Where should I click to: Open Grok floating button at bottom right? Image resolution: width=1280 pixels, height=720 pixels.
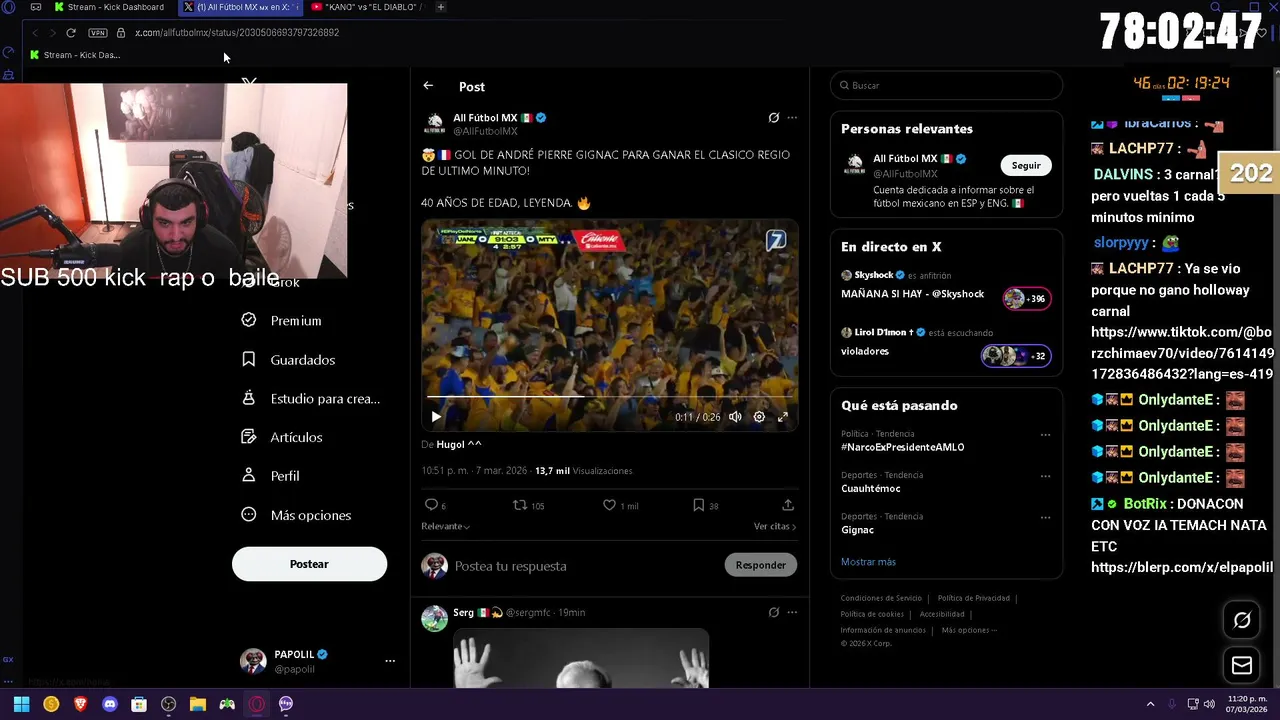(x=1242, y=620)
